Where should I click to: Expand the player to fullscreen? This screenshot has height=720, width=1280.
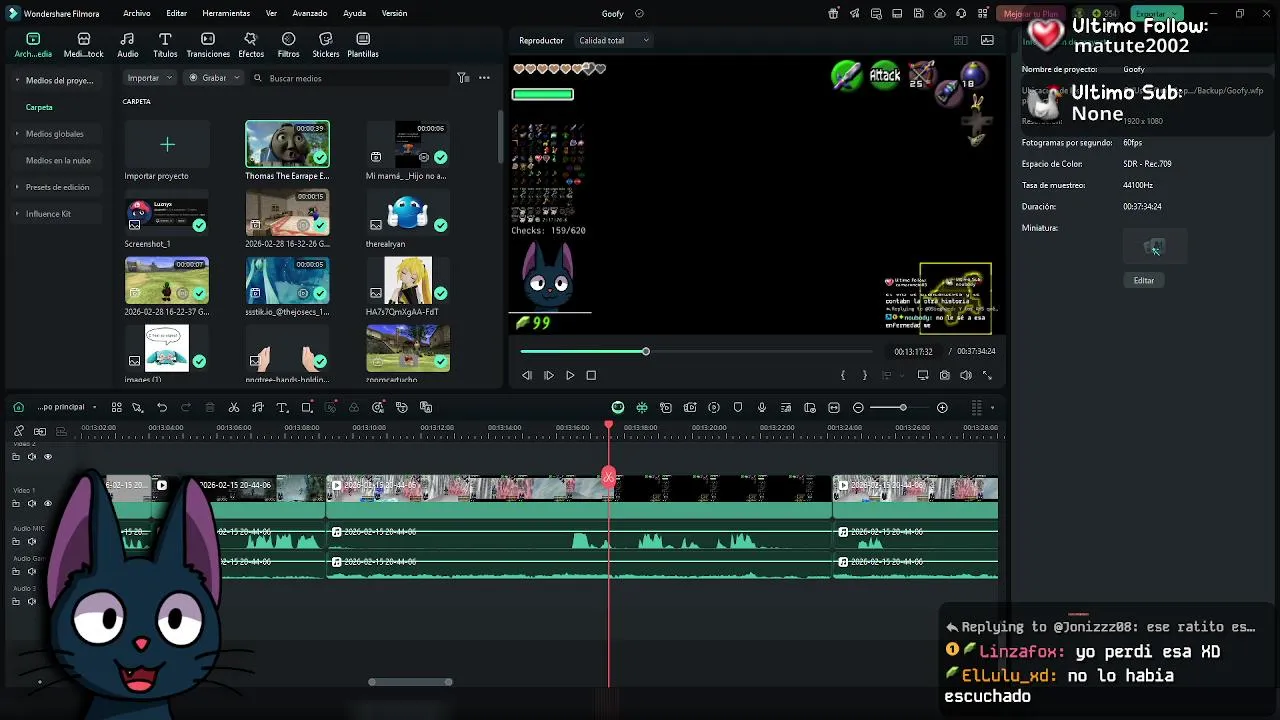click(988, 375)
